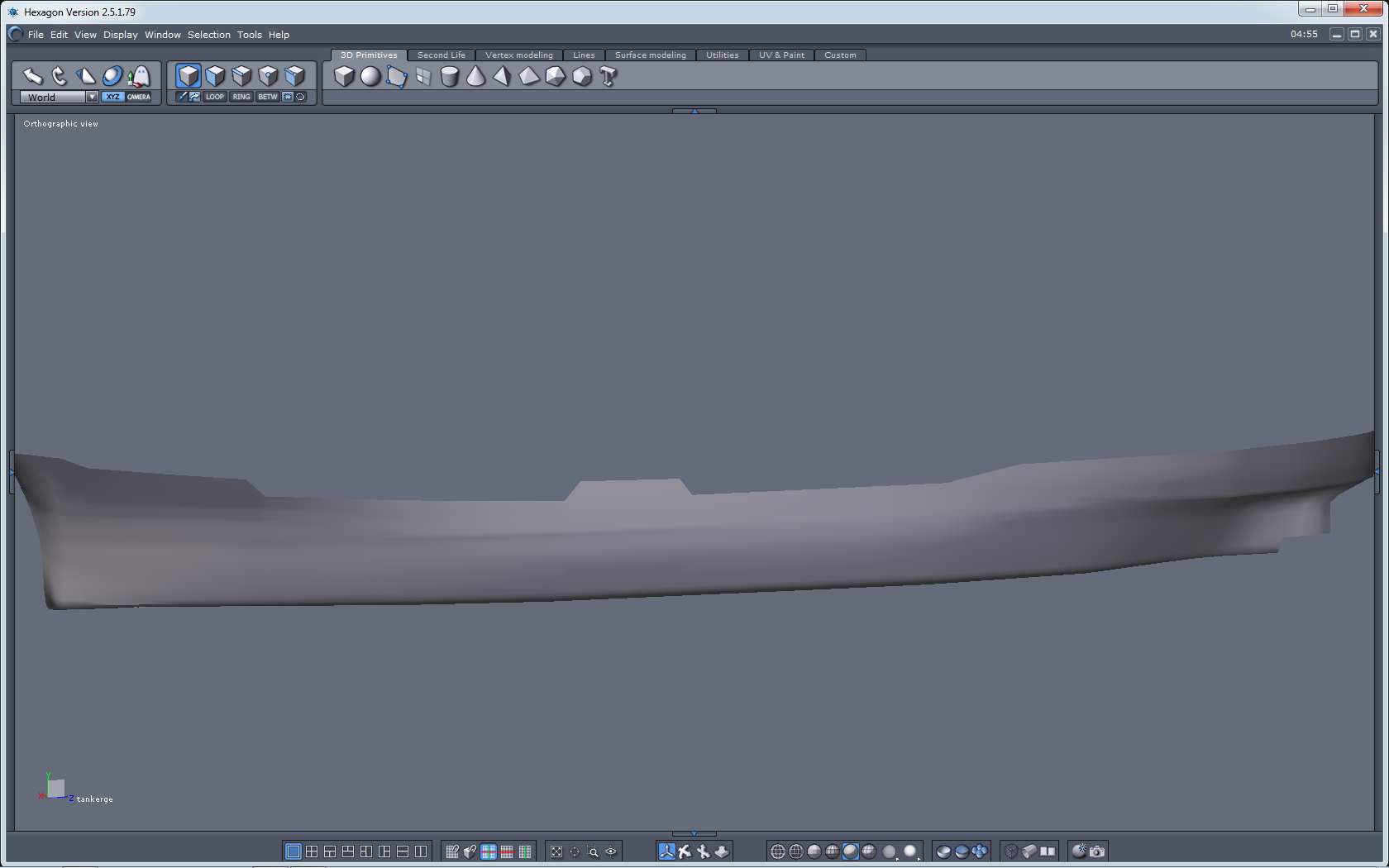Open the File menu
Image resolution: width=1389 pixels, height=868 pixels.
pyautogui.click(x=36, y=35)
